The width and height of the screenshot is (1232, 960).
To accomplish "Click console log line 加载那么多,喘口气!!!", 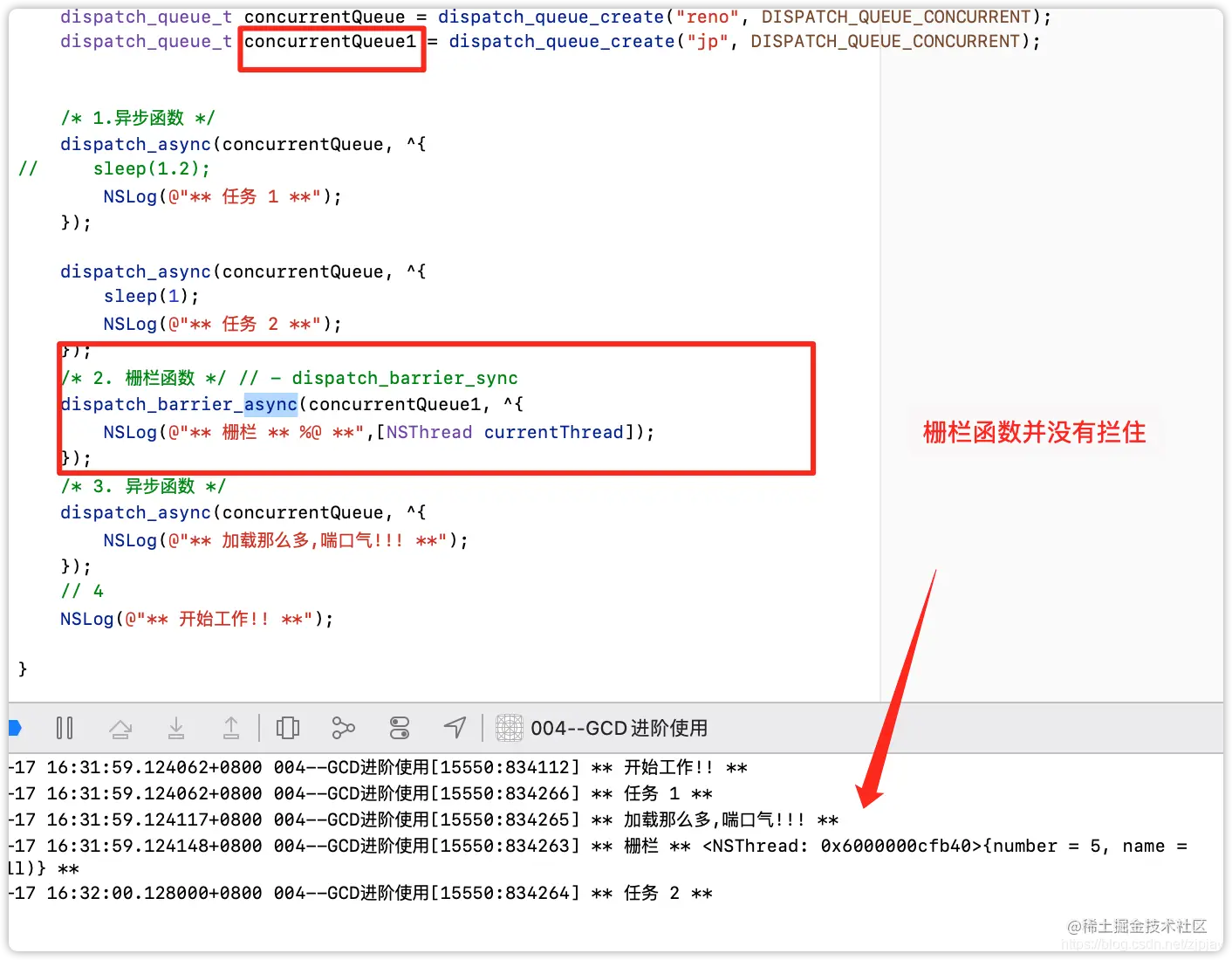I will (x=423, y=819).
